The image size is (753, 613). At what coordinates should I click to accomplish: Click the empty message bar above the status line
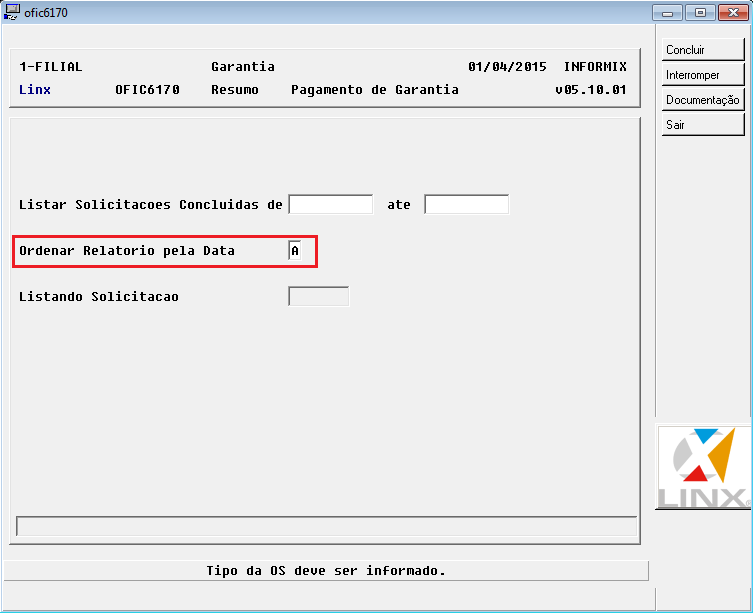click(x=326, y=526)
